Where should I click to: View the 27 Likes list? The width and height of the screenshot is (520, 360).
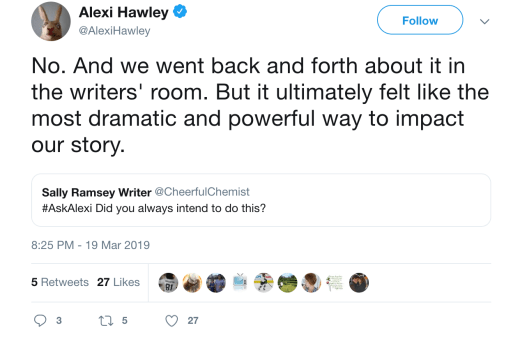click(x=118, y=282)
